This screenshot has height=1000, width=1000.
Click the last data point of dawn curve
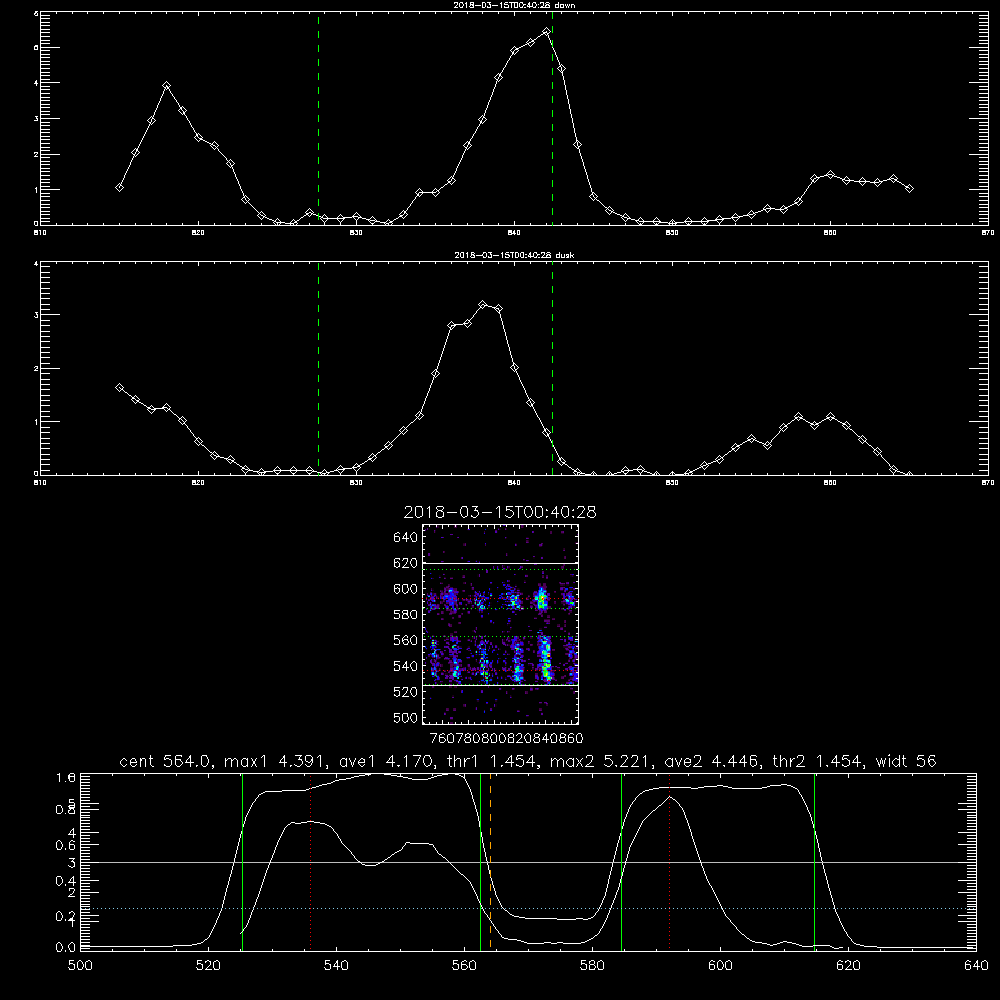pos(909,188)
